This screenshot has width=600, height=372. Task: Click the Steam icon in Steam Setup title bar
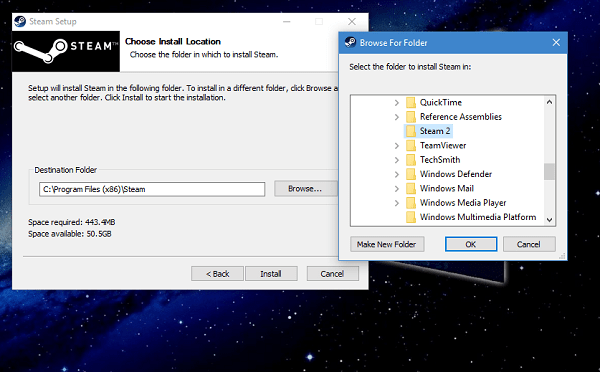pyautogui.click(x=20, y=21)
